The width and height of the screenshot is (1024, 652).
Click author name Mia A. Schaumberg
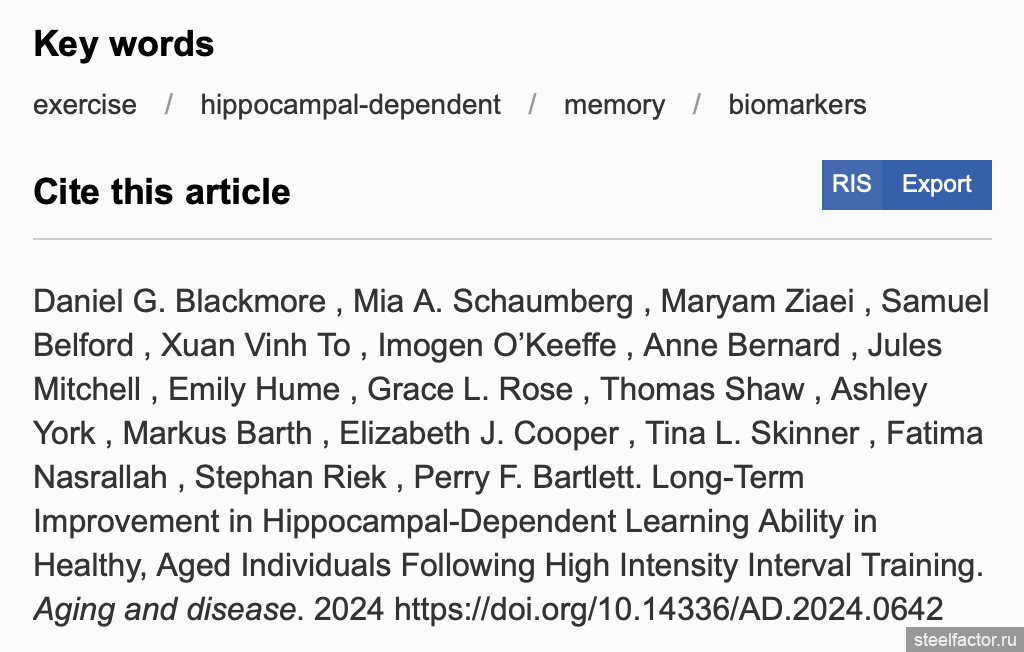click(x=493, y=301)
